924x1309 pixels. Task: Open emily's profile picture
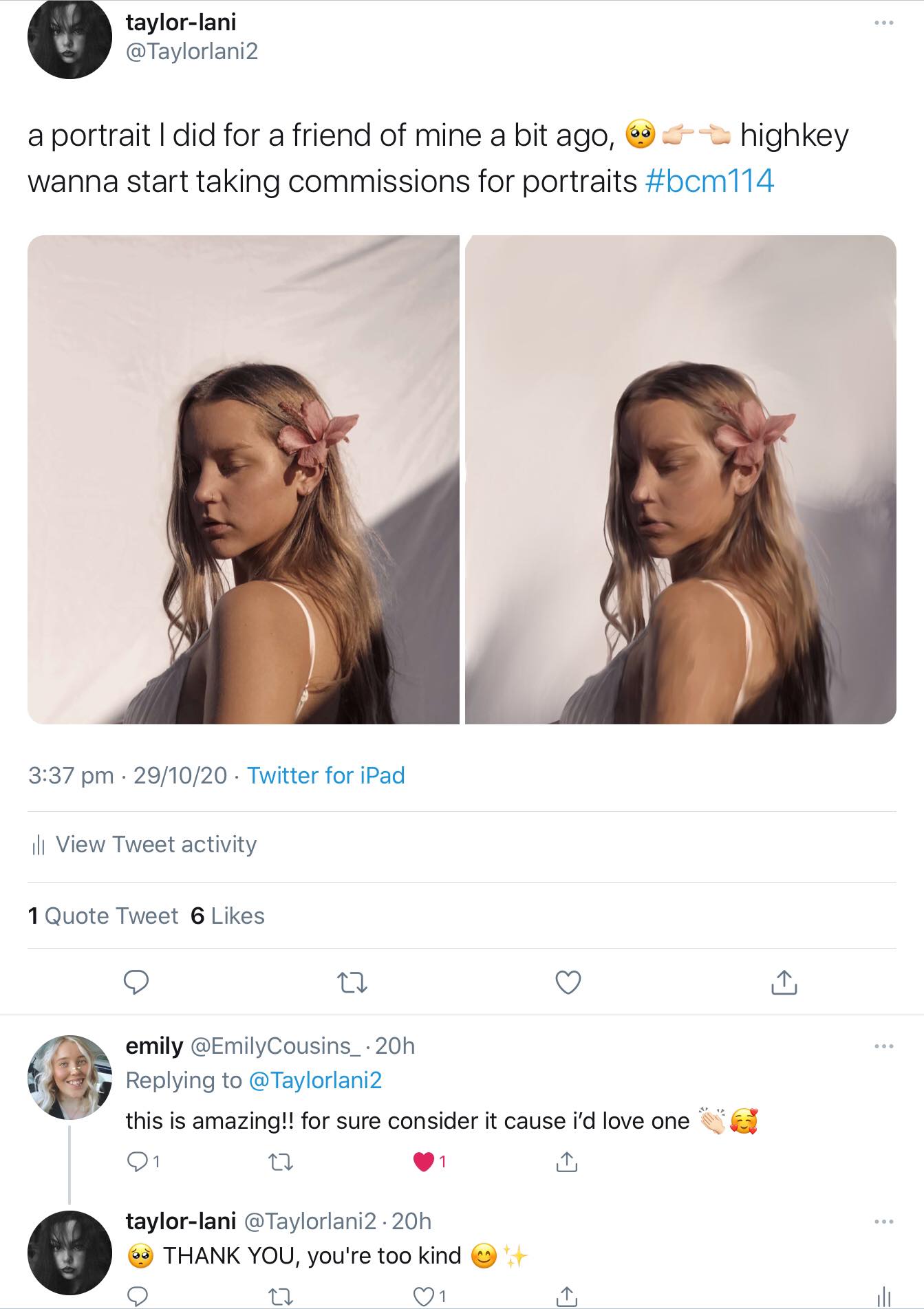pos(69,1077)
